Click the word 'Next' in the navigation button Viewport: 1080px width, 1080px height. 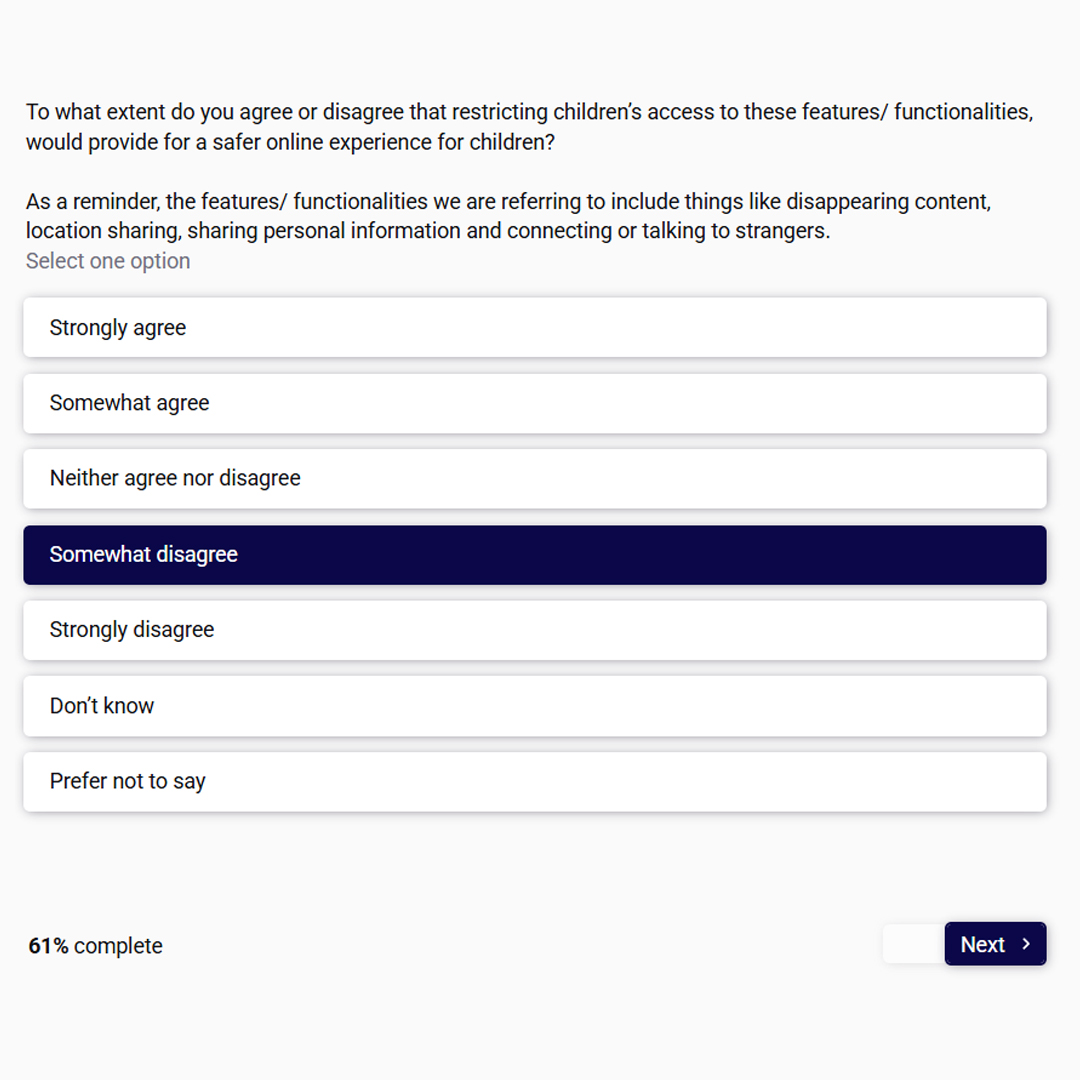[982, 944]
